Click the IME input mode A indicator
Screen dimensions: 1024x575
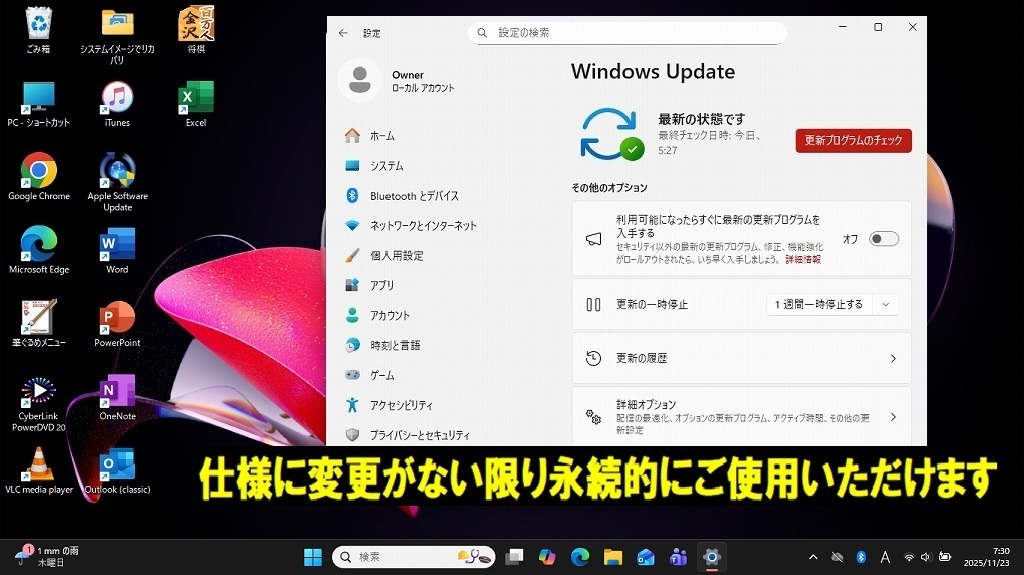[x=885, y=557]
